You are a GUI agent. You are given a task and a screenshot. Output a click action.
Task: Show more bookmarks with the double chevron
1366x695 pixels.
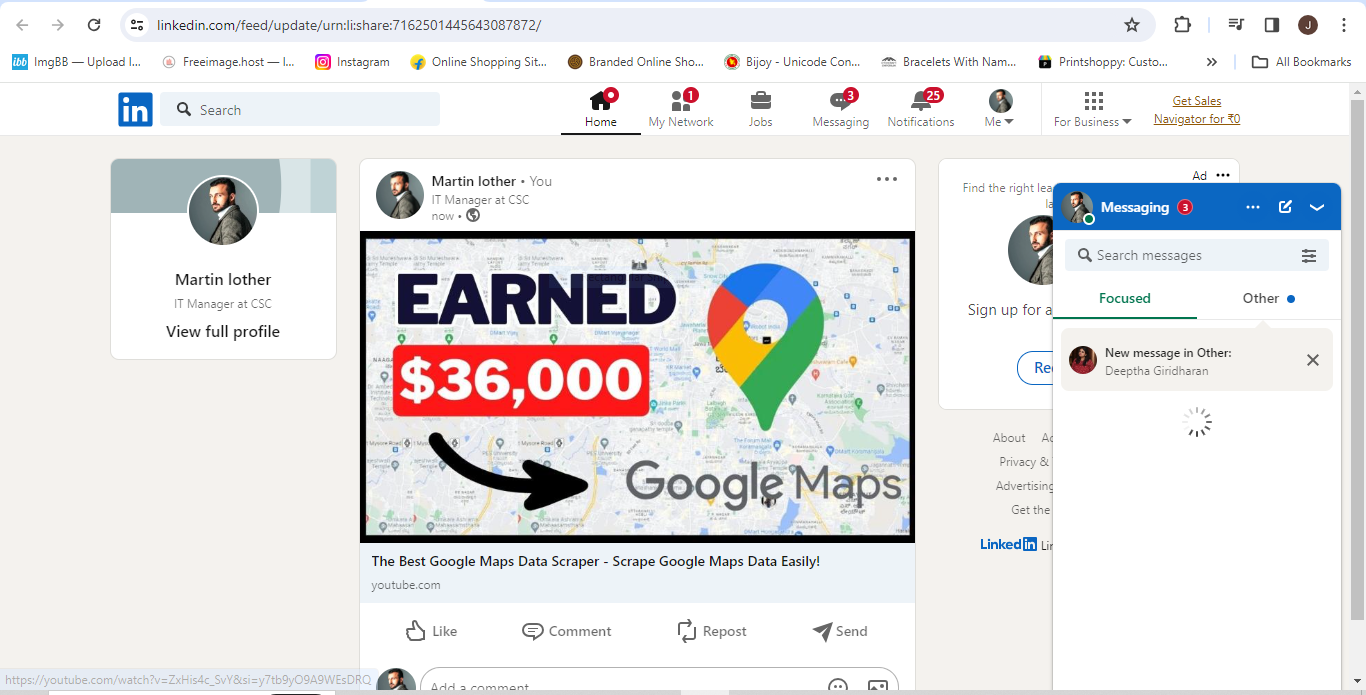coord(1212,62)
